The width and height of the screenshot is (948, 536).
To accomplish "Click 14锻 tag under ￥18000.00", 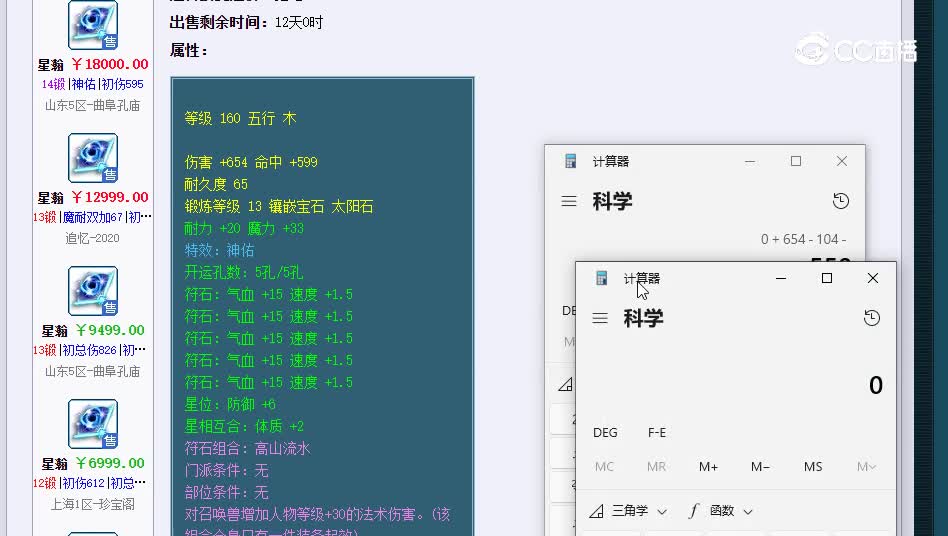I will [x=53, y=84].
